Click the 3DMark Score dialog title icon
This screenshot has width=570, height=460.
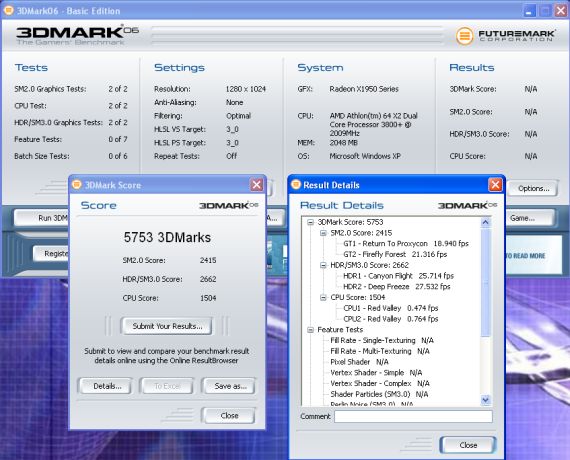coord(77,184)
